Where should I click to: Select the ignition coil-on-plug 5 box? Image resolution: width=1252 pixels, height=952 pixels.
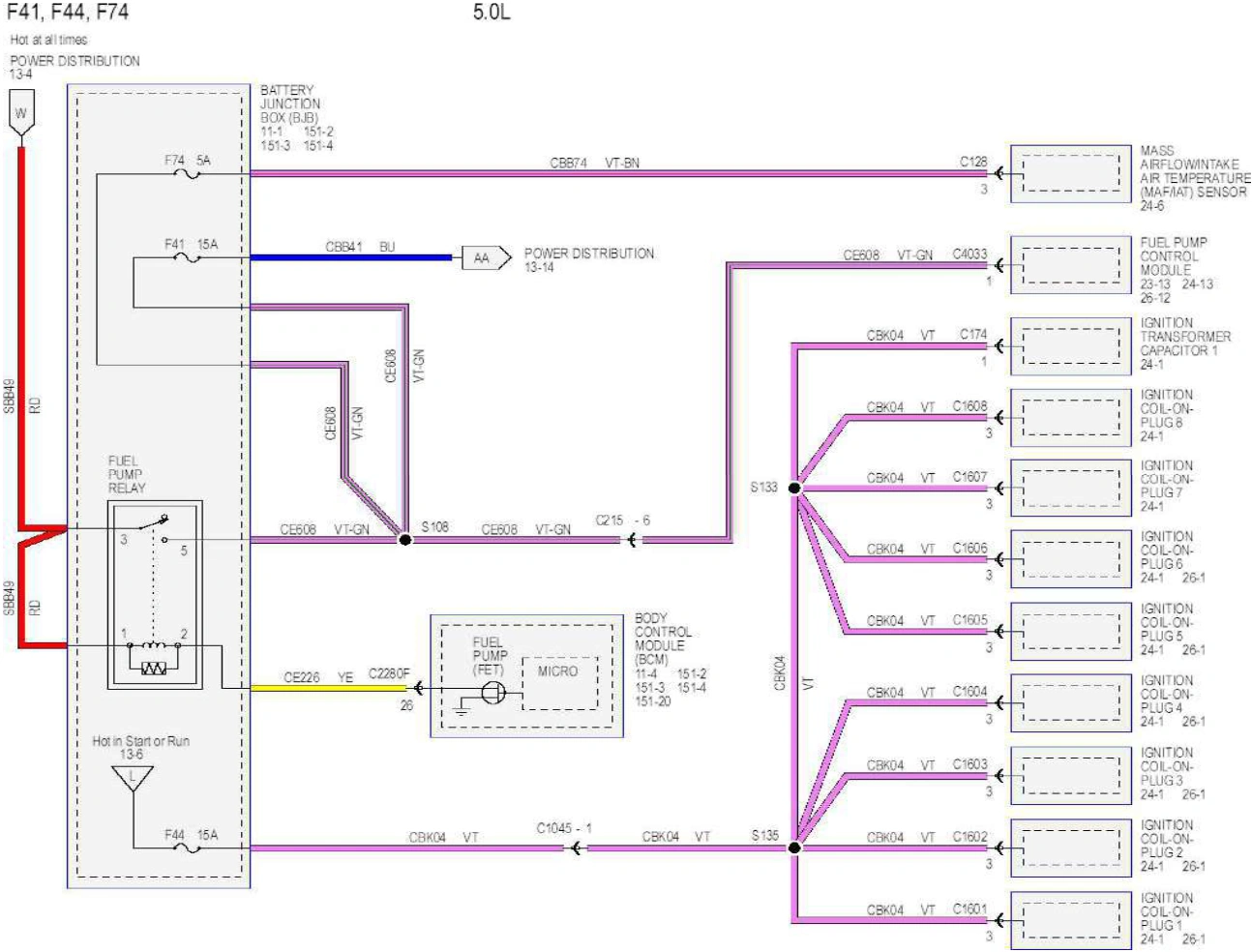(x=1071, y=632)
